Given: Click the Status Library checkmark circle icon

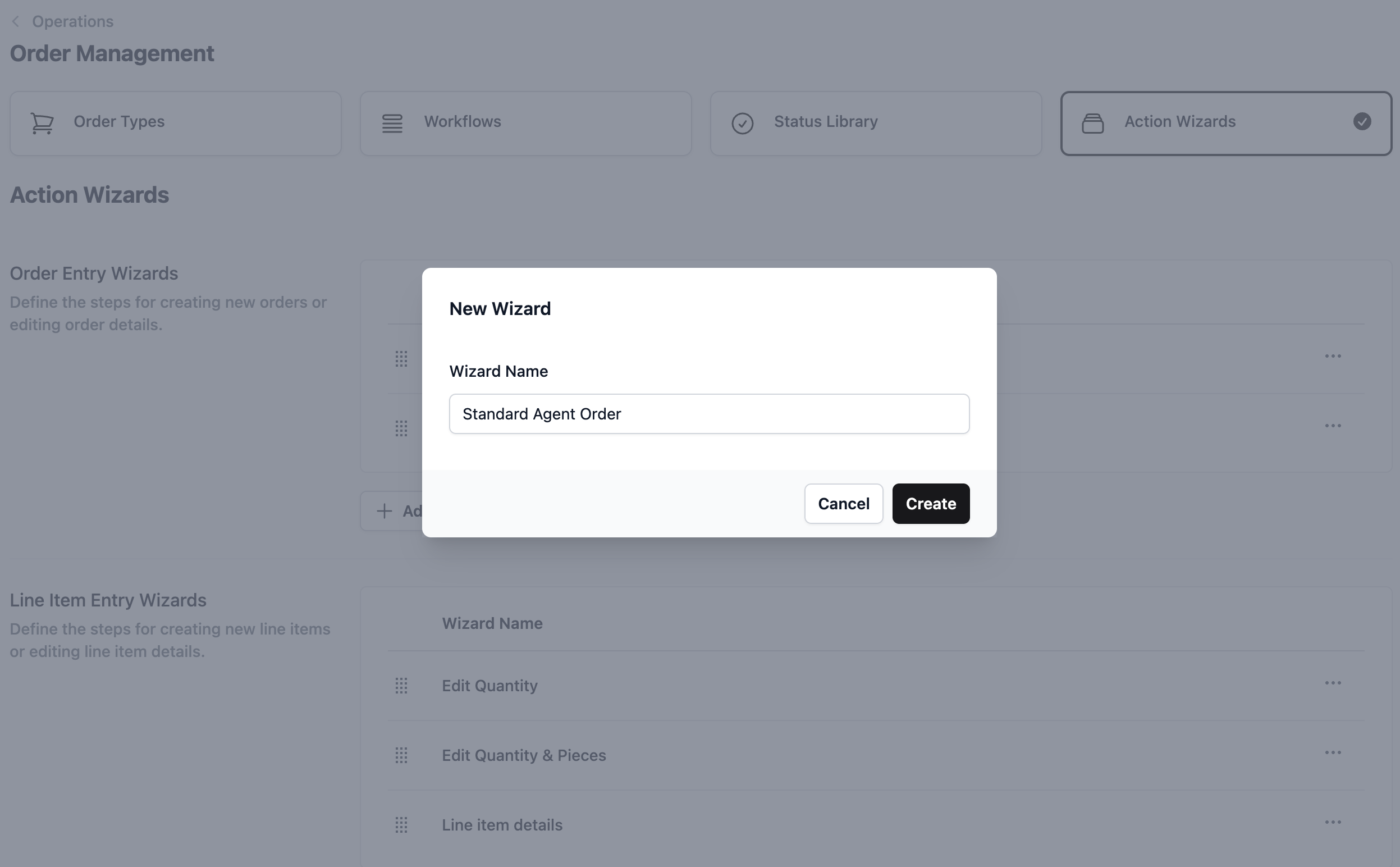Looking at the screenshot, I should [742, 123].
